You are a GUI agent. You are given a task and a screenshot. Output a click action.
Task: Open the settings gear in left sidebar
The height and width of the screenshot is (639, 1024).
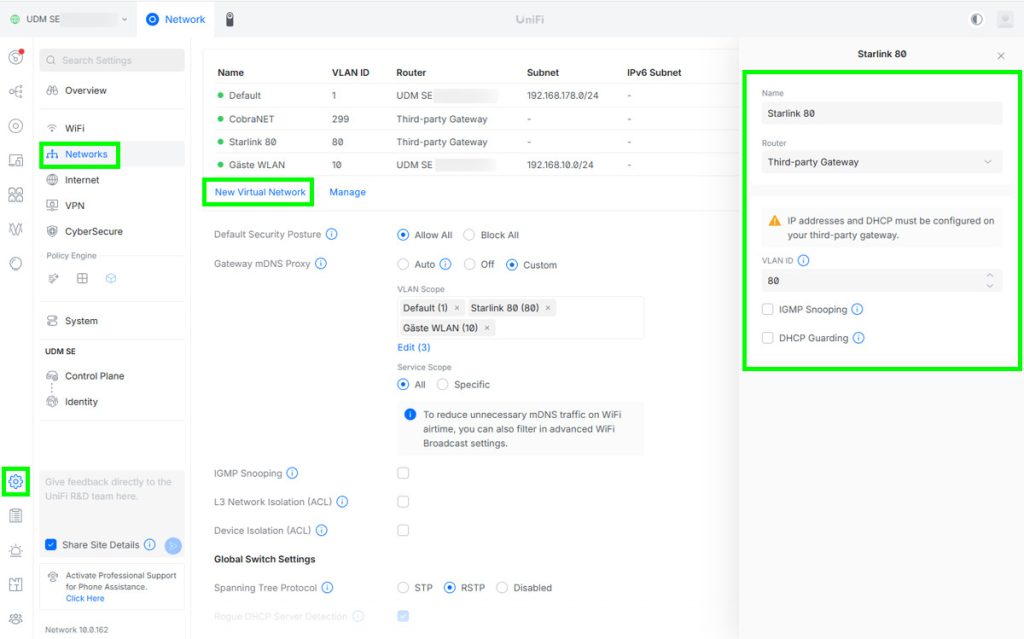click(x=15, y=481)
